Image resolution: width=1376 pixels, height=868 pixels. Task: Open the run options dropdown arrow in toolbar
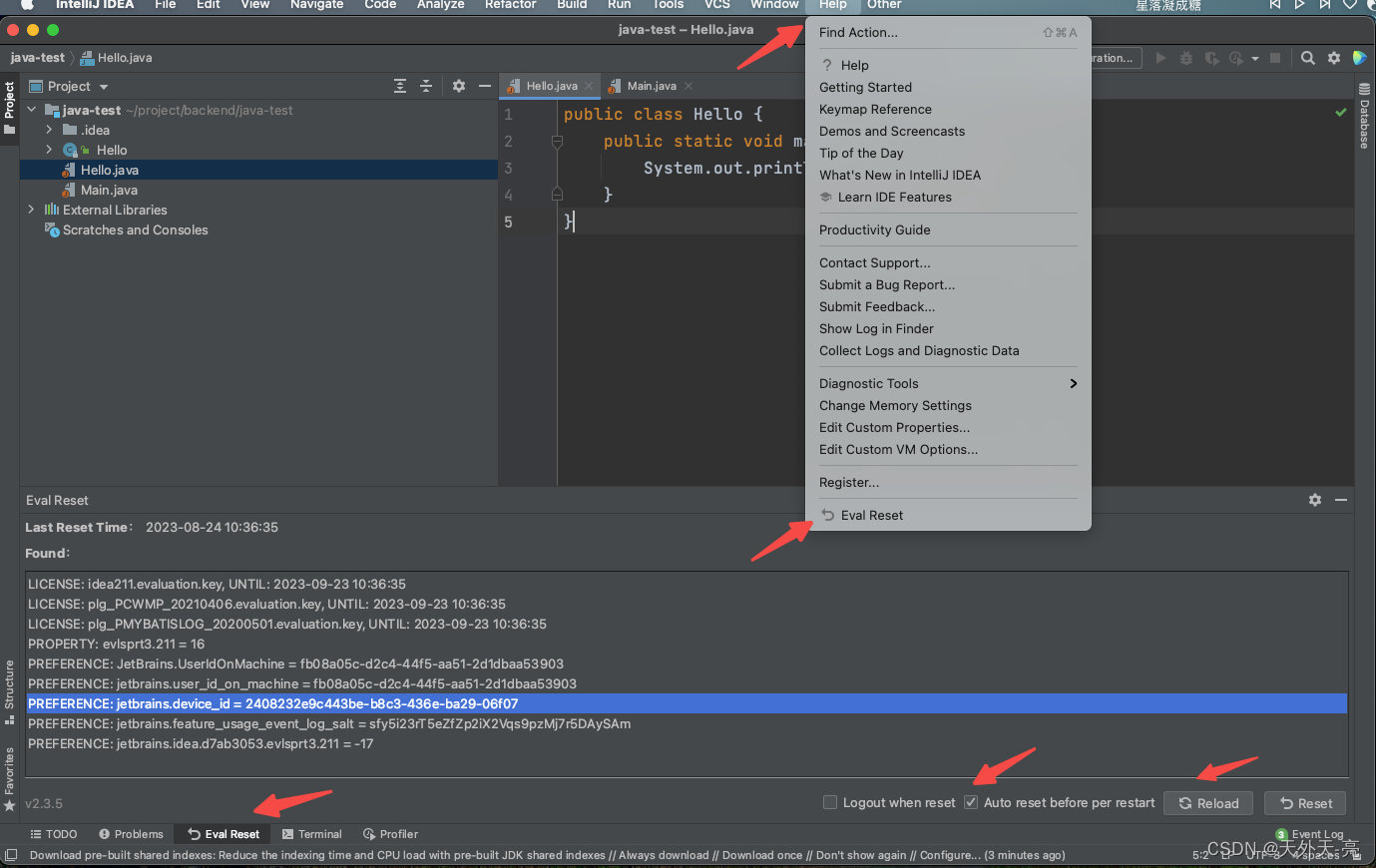[1255, 58]
